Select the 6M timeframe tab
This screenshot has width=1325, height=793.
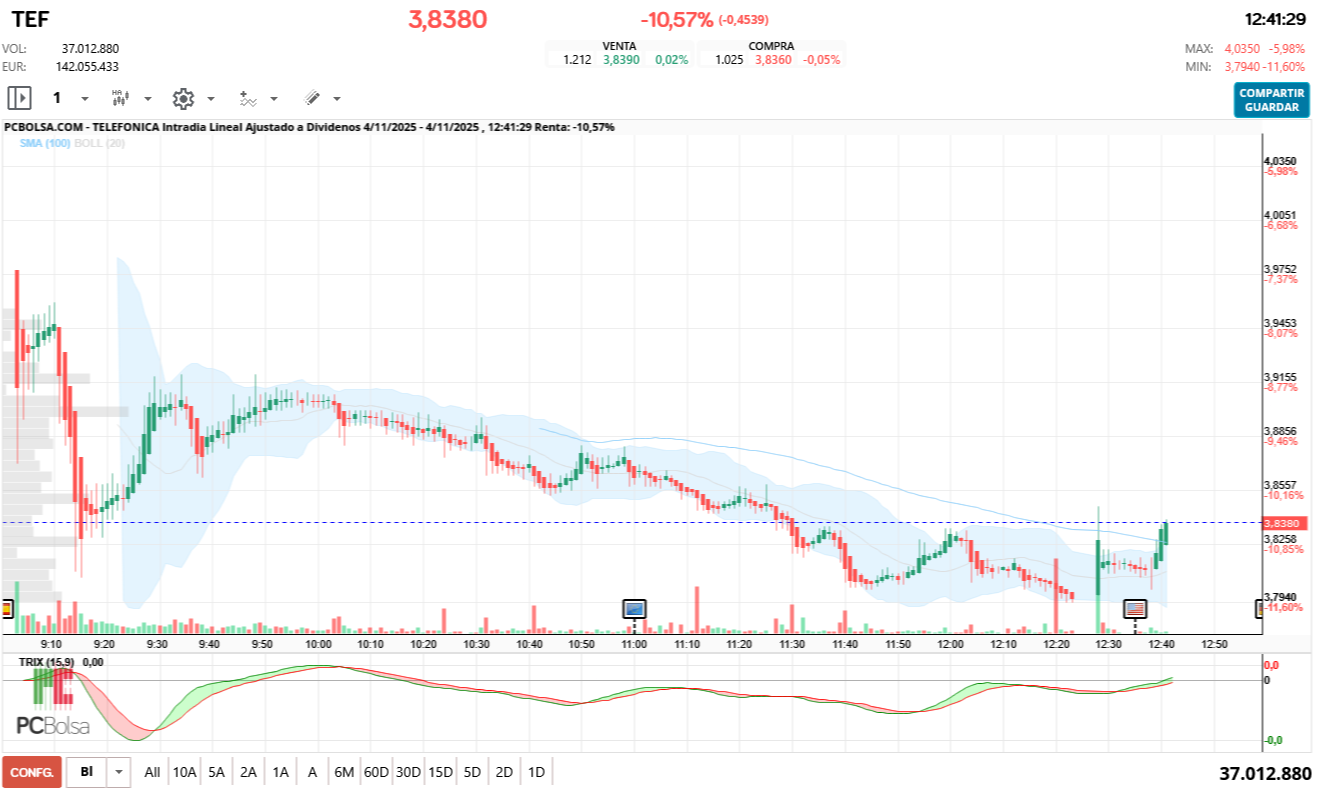tap(344, 772)
